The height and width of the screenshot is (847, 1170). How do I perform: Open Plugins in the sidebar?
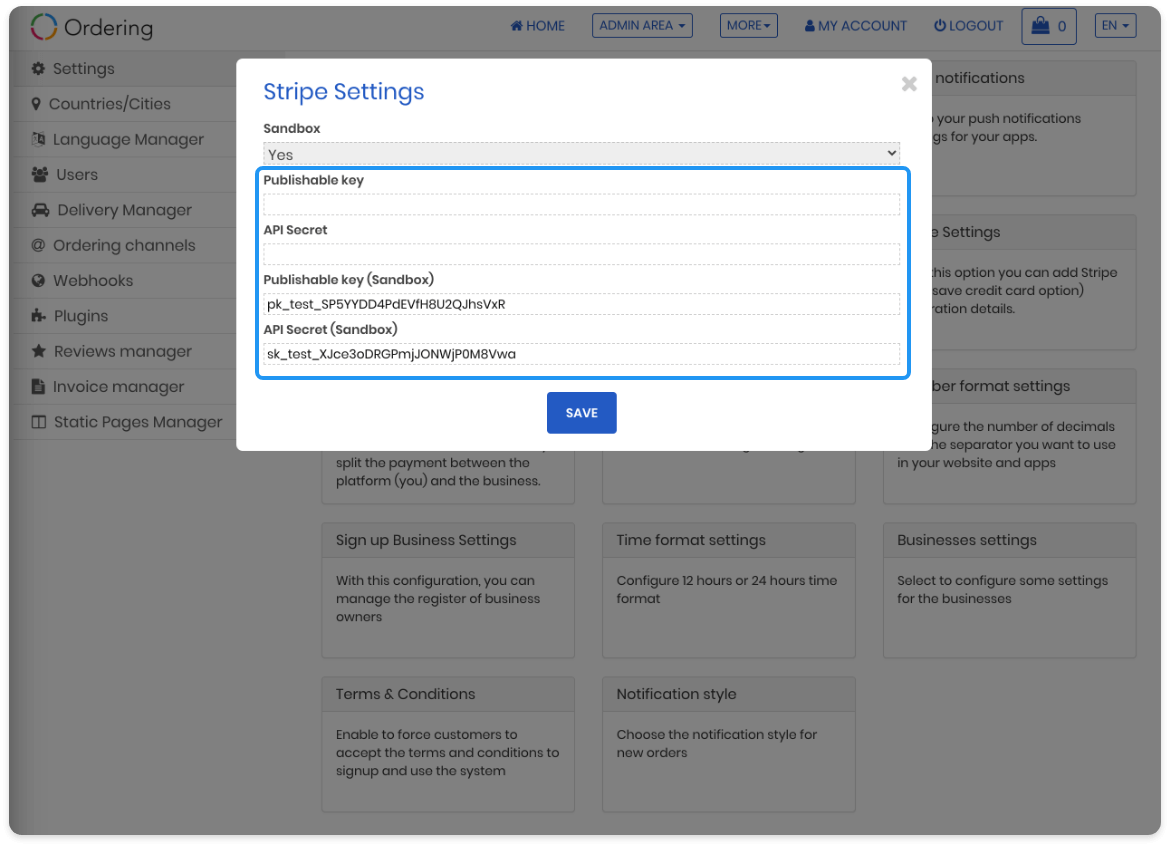click(125, 316)
